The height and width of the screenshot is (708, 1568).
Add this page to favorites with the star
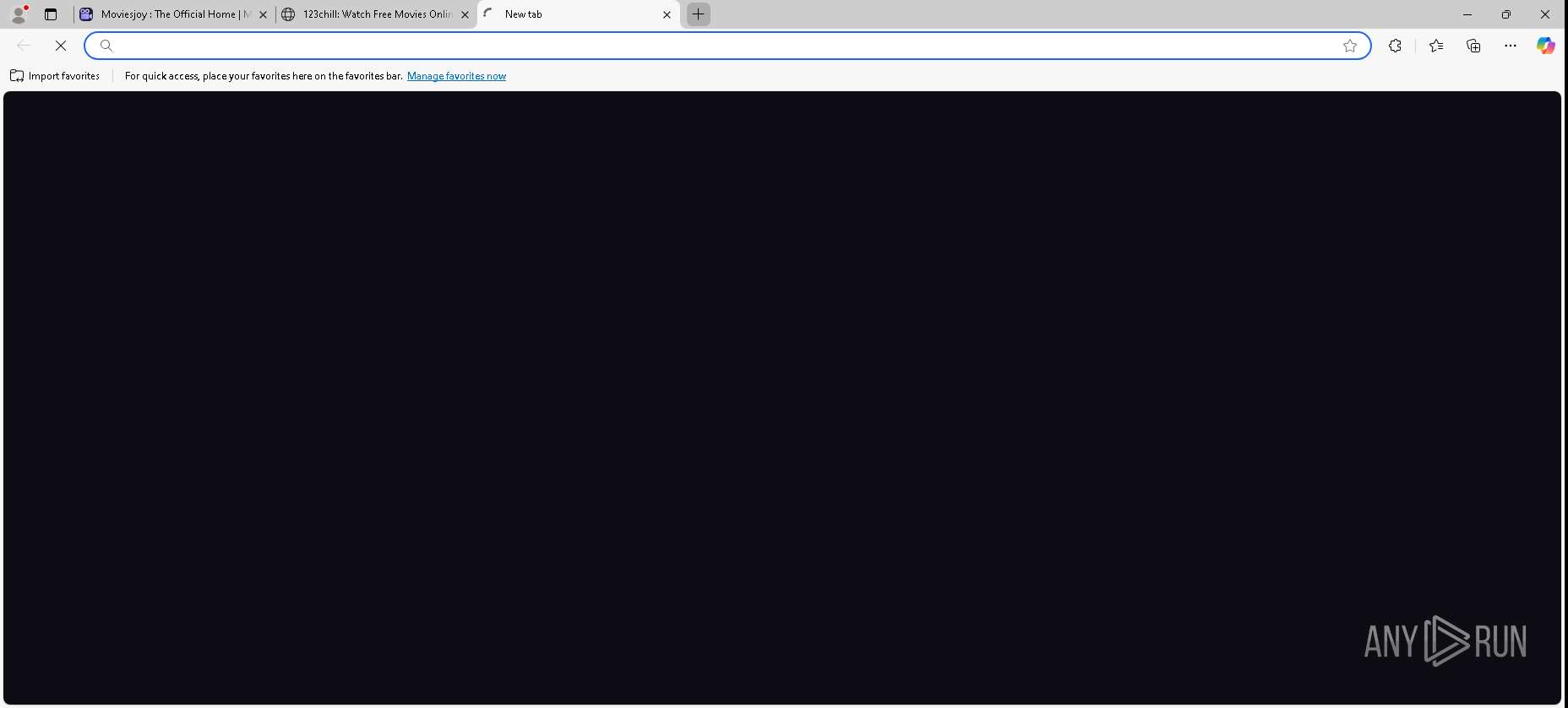[1350, 46]
